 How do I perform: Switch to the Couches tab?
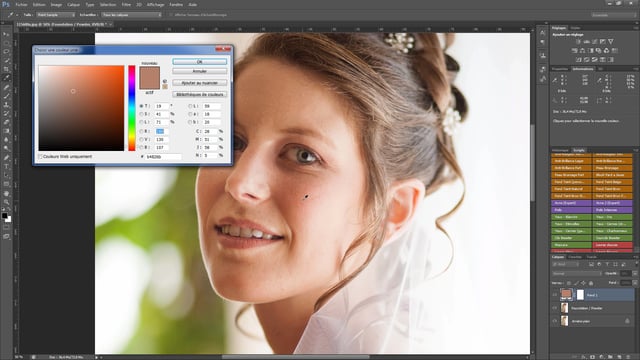pyautogui.click(x=575, y=257)
